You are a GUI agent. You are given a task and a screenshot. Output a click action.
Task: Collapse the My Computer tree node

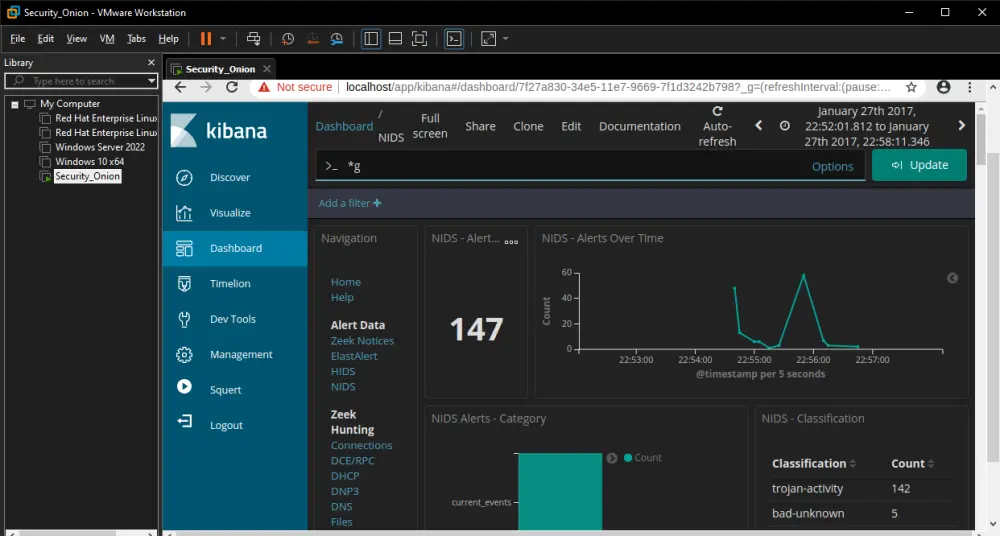(15, 104)
